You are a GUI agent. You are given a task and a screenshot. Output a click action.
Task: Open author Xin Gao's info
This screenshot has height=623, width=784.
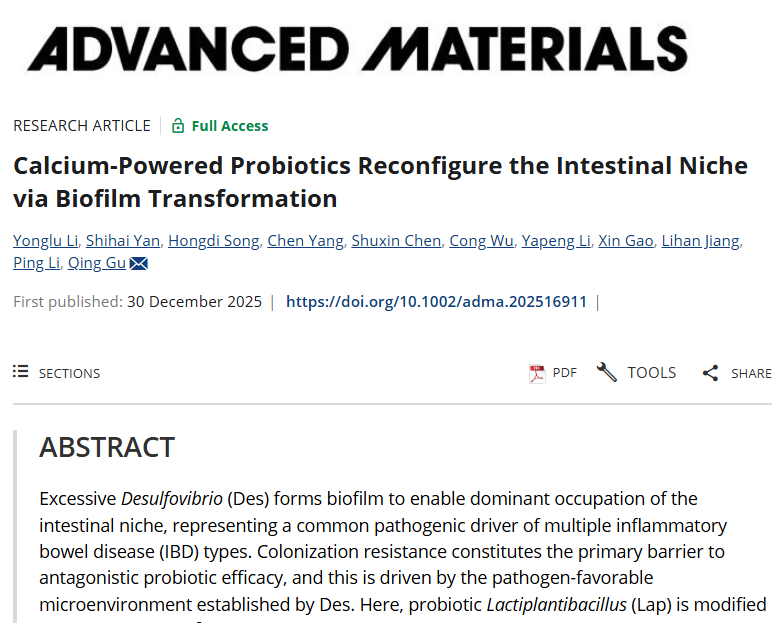[x=627, y=240]
